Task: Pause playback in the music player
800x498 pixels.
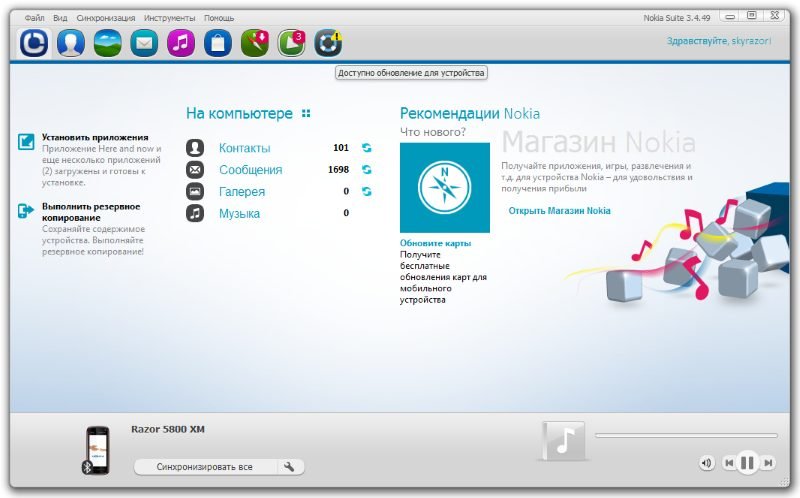Action: tap(747, 463)
